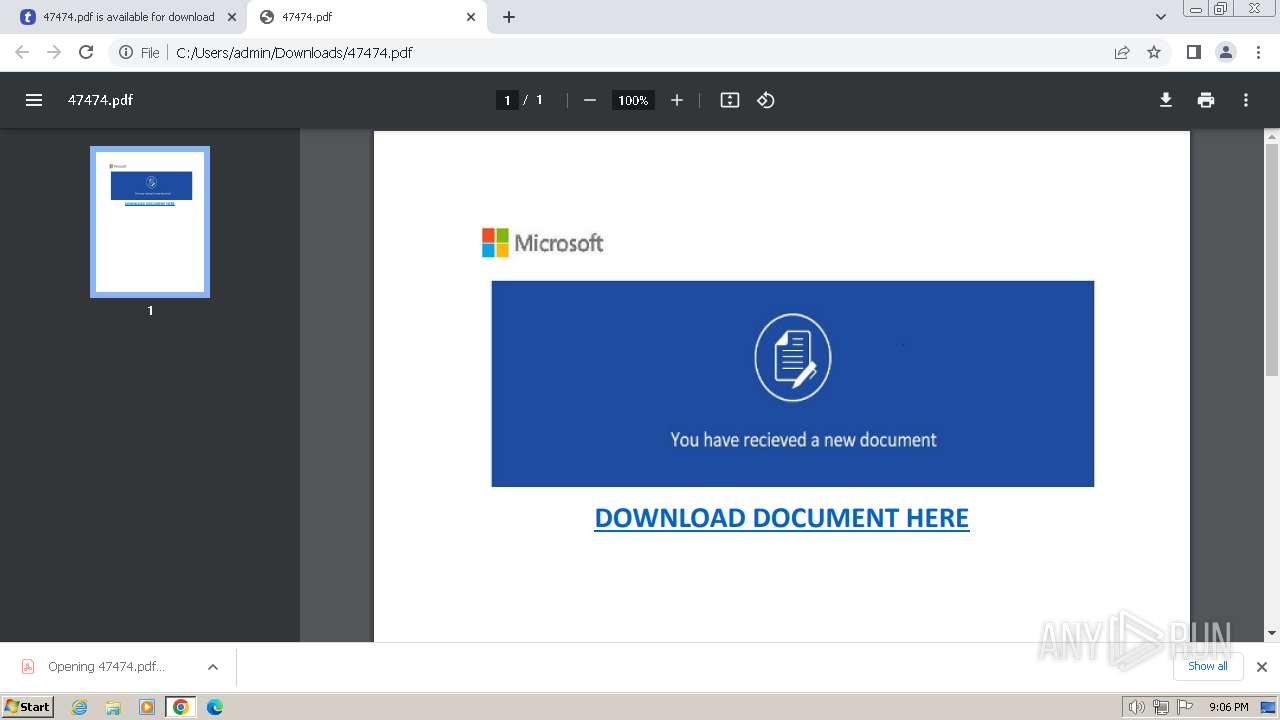The width and height of the screenshot is (1280, 720).
Task: Zoom out with the minus icon
Action: pyautogui.click(x=590, y=100)
